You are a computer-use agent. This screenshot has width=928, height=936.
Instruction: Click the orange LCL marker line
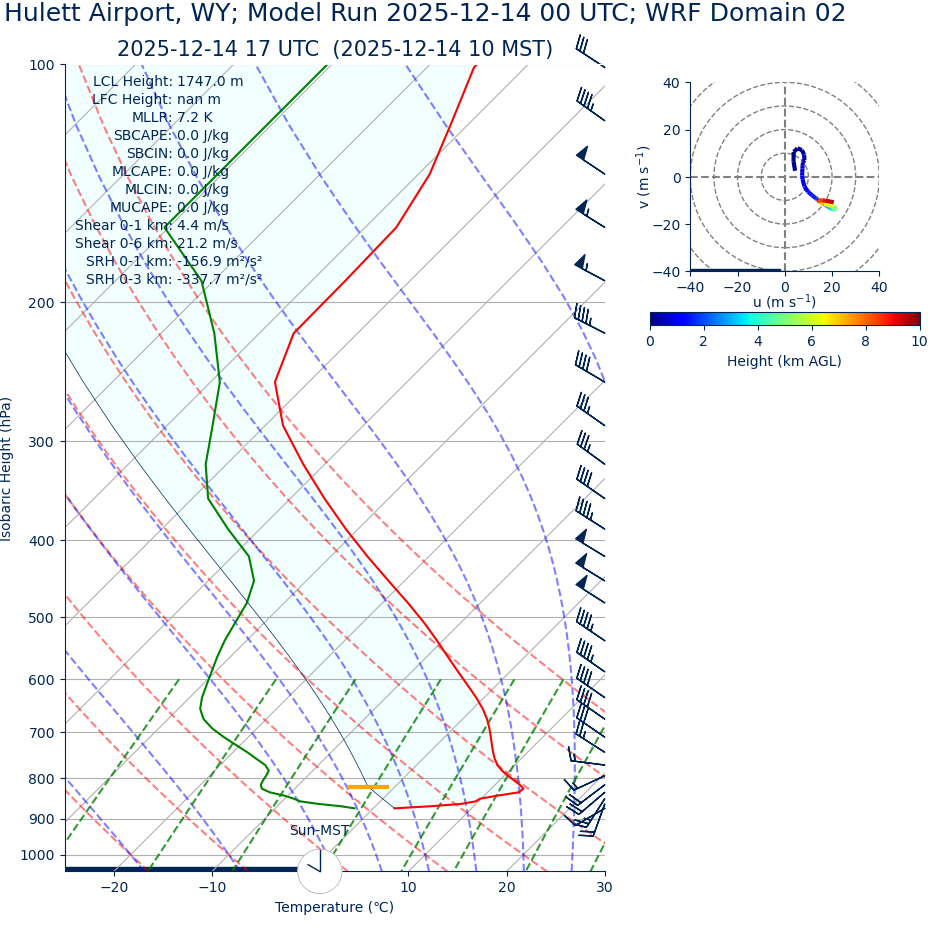[367, 787]
